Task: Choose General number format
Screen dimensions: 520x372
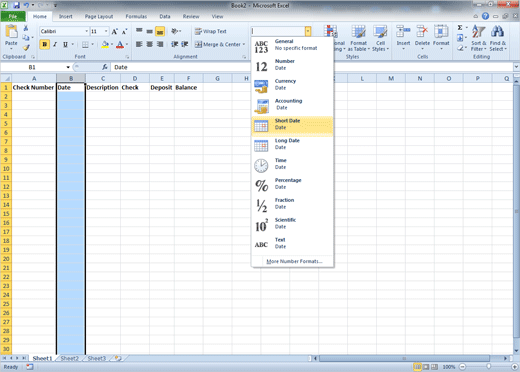Action: click(x=292, y=46)
